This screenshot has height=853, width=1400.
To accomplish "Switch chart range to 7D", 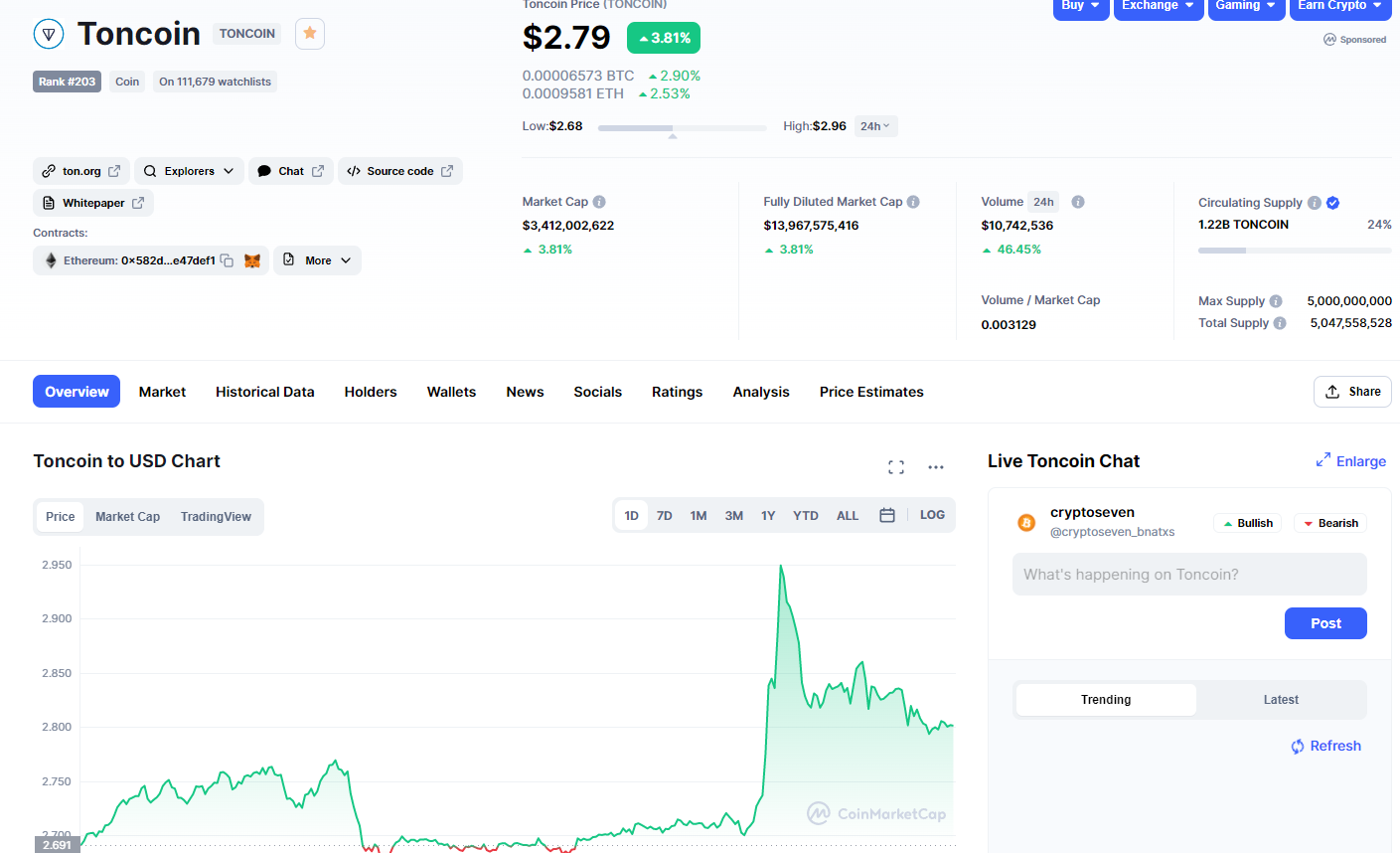I will coord(665,516).
